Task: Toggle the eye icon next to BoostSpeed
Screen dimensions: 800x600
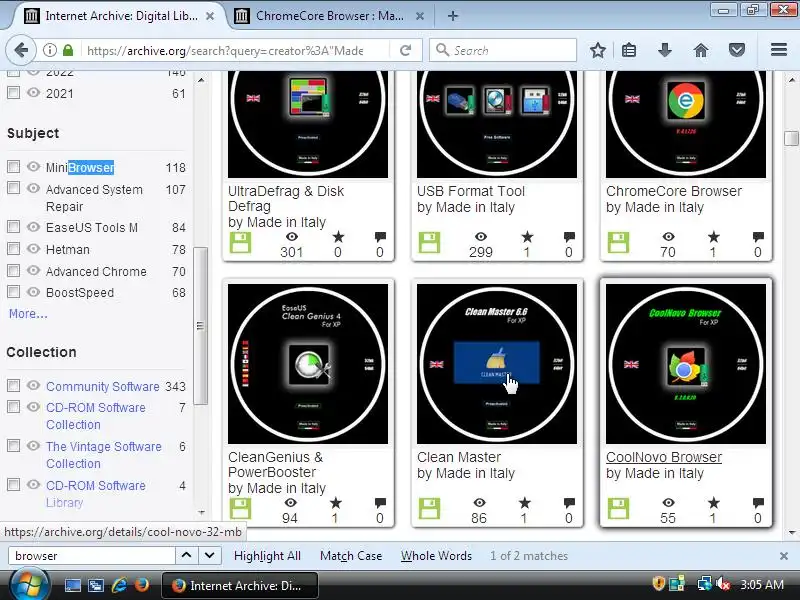Action: coord(33,292)
